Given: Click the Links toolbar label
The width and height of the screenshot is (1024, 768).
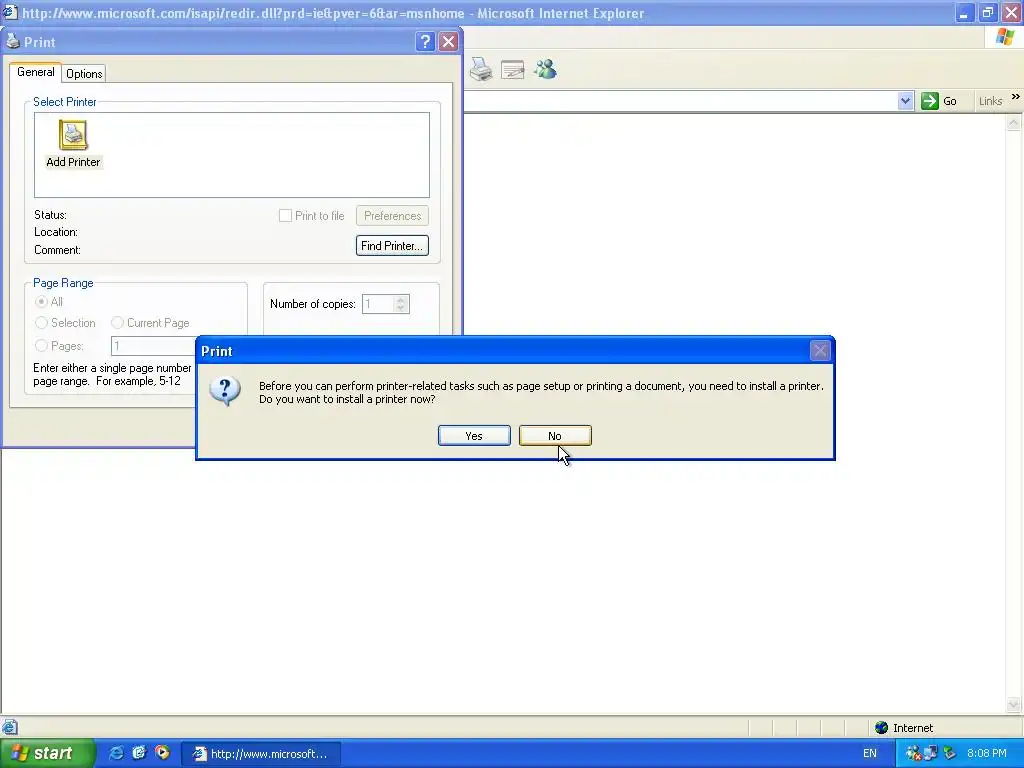Looking at the screenshot, I should tap(991, 101).
